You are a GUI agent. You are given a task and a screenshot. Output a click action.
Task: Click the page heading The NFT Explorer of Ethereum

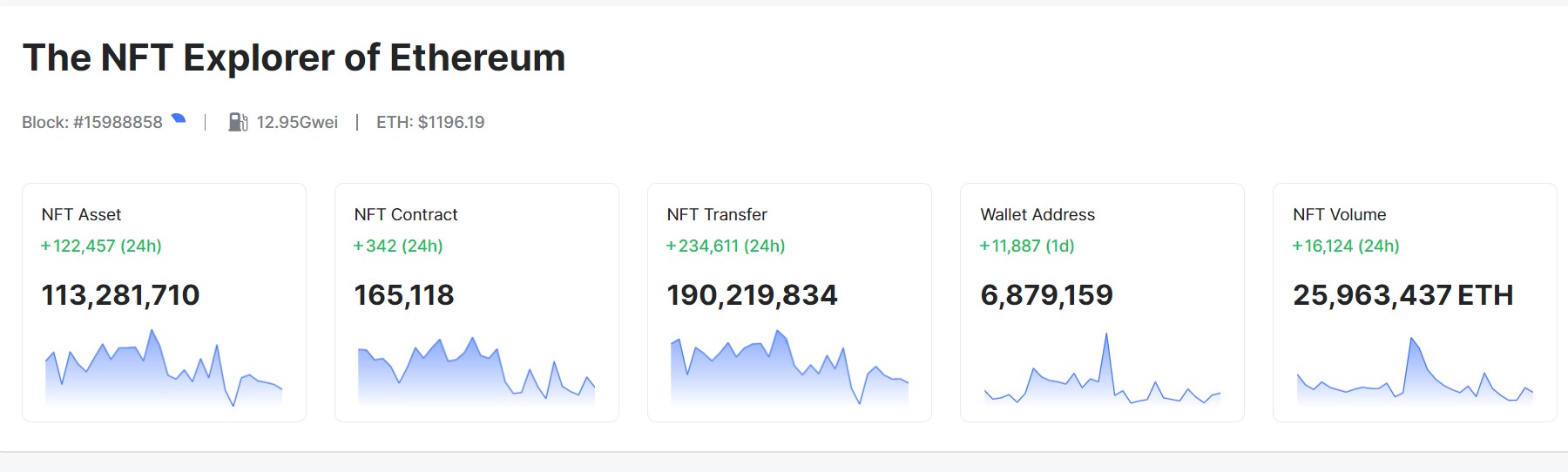tap(294, 57)
